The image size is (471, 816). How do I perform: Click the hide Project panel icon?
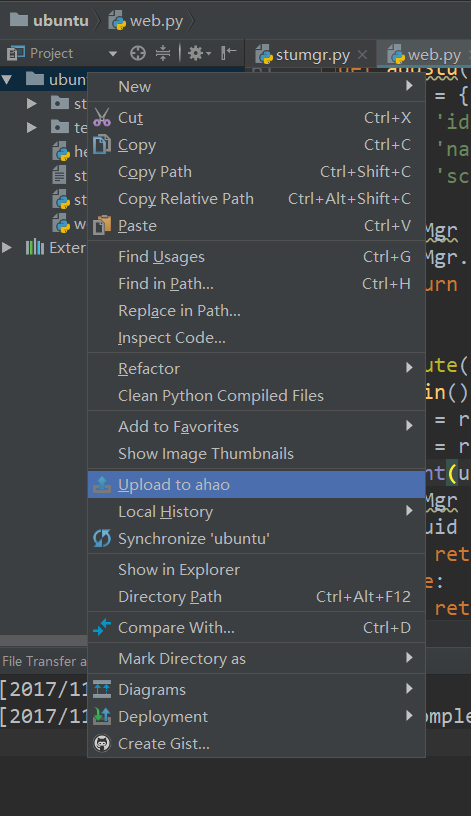(x=228, y=53)
